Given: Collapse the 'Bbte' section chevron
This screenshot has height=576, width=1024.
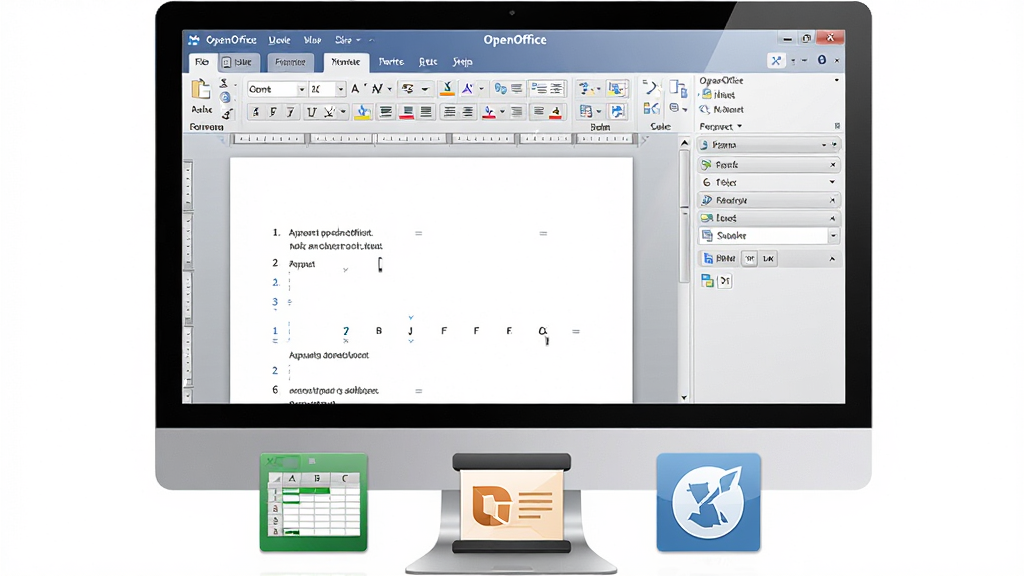Looking at the screenshot, I should click(832, 259).
